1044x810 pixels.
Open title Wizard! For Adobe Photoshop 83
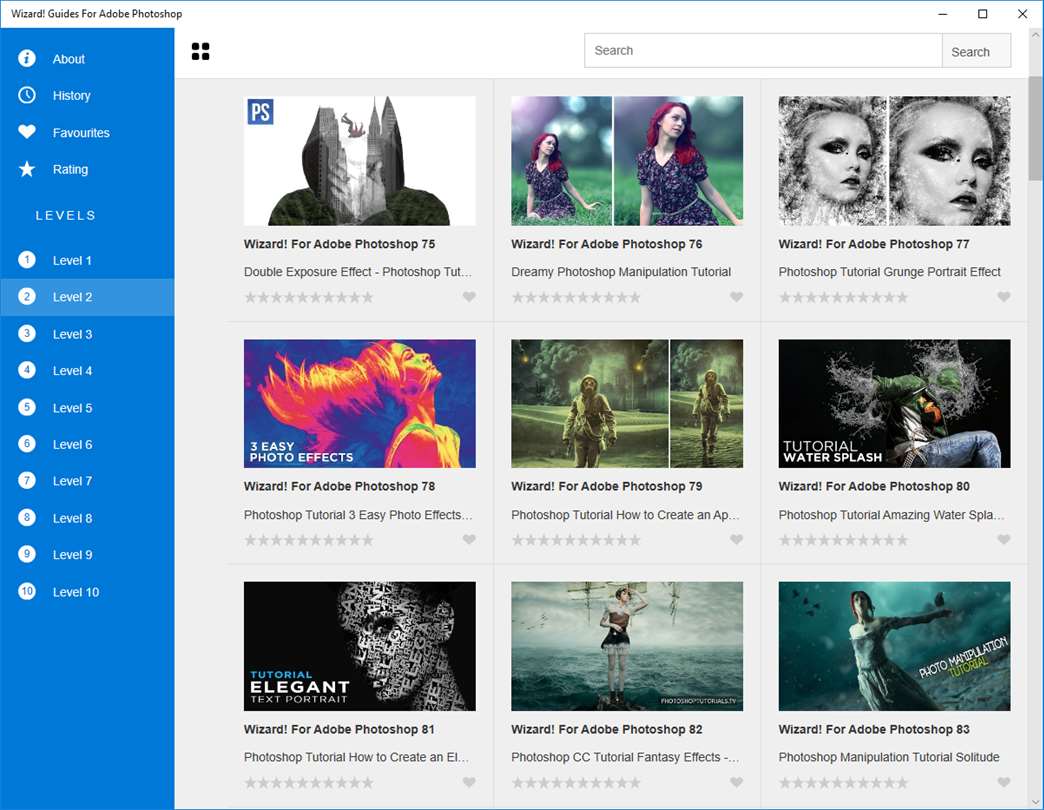pyautogui.click(x=874, y=729)
